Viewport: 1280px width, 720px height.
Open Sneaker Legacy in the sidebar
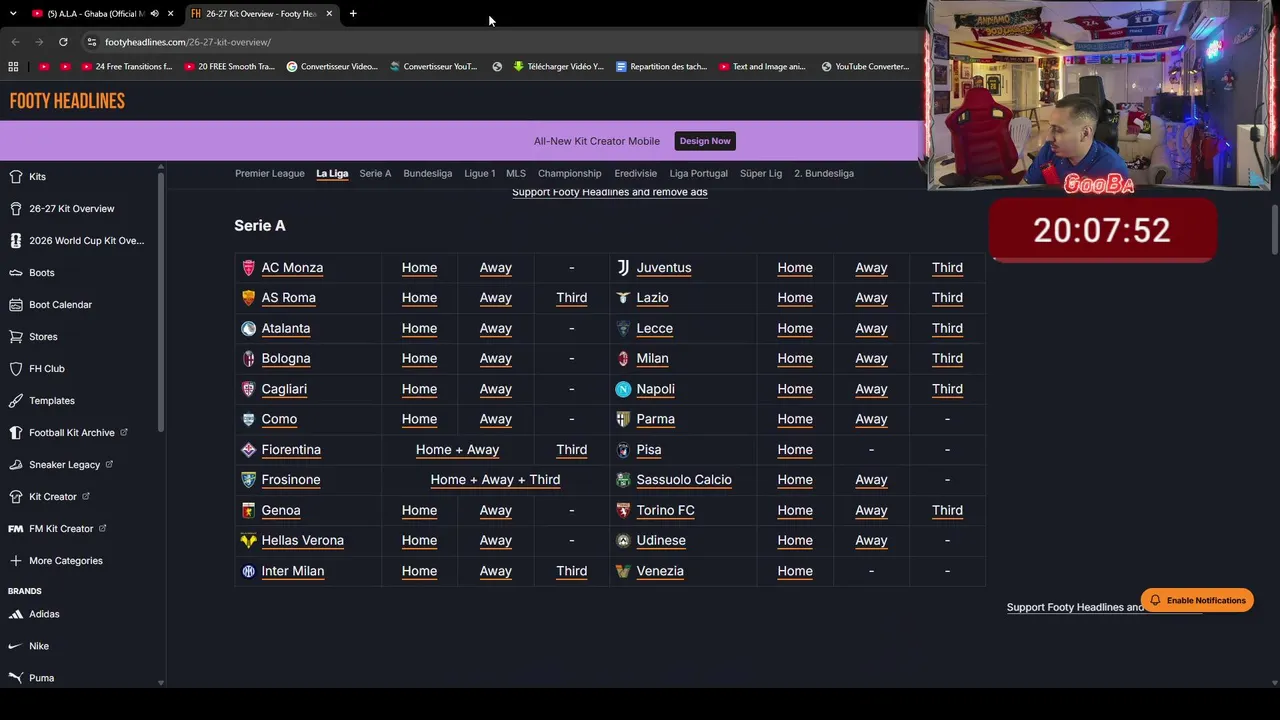pos(61,465)
